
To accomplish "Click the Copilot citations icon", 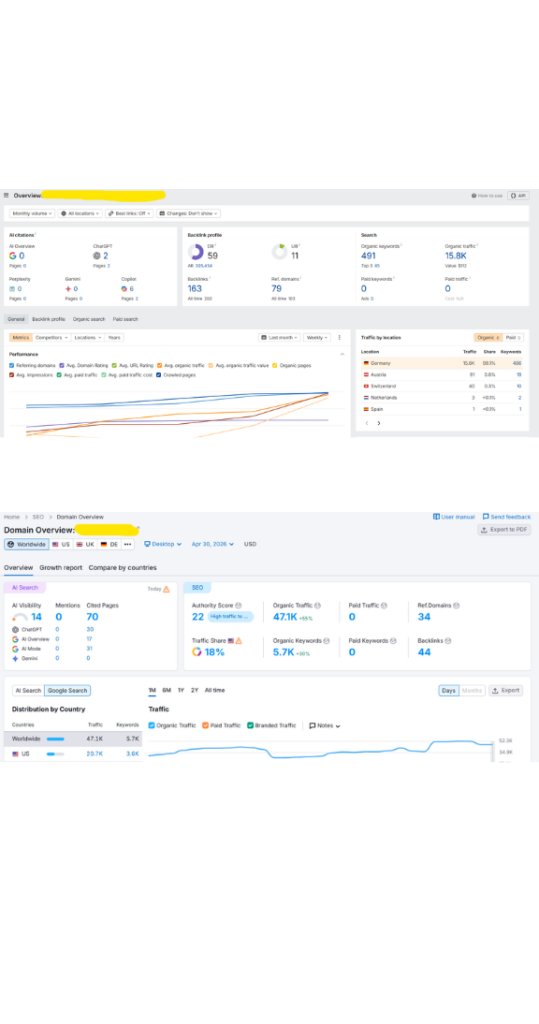I will click(124, 289).
